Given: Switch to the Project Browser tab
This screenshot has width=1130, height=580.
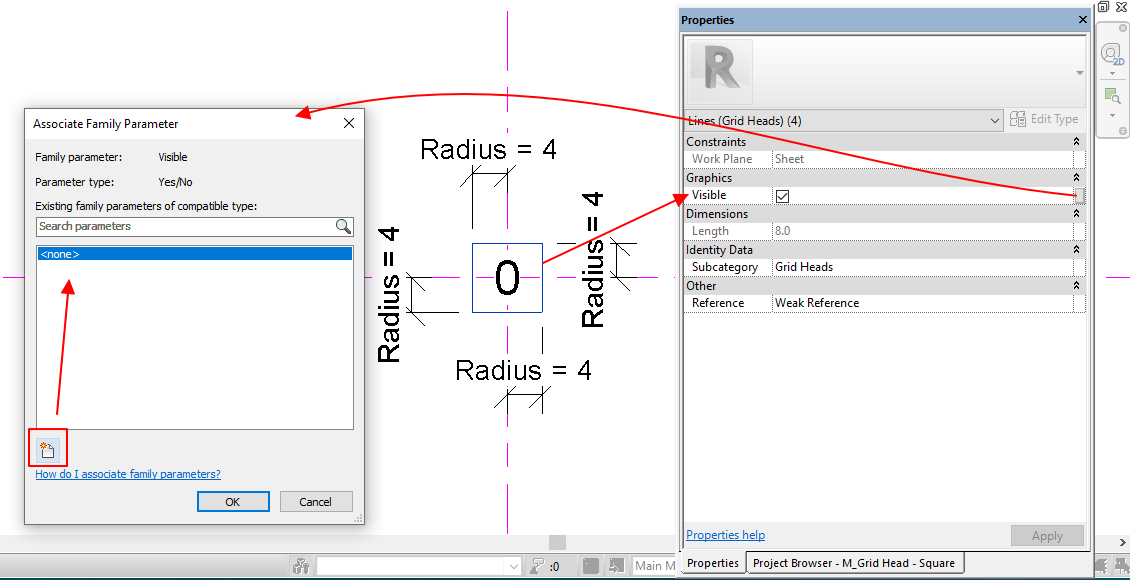Looking at the screenshot, I should 855,563.
